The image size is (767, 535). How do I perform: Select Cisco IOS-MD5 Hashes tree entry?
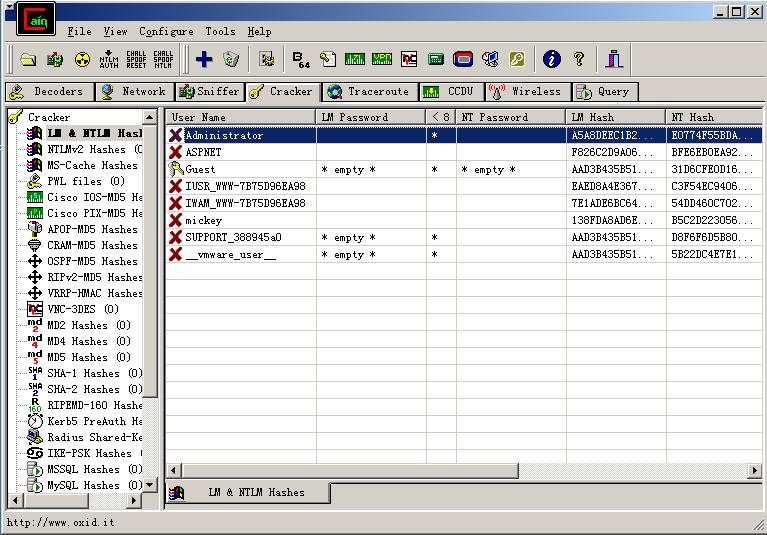[86, 197]
